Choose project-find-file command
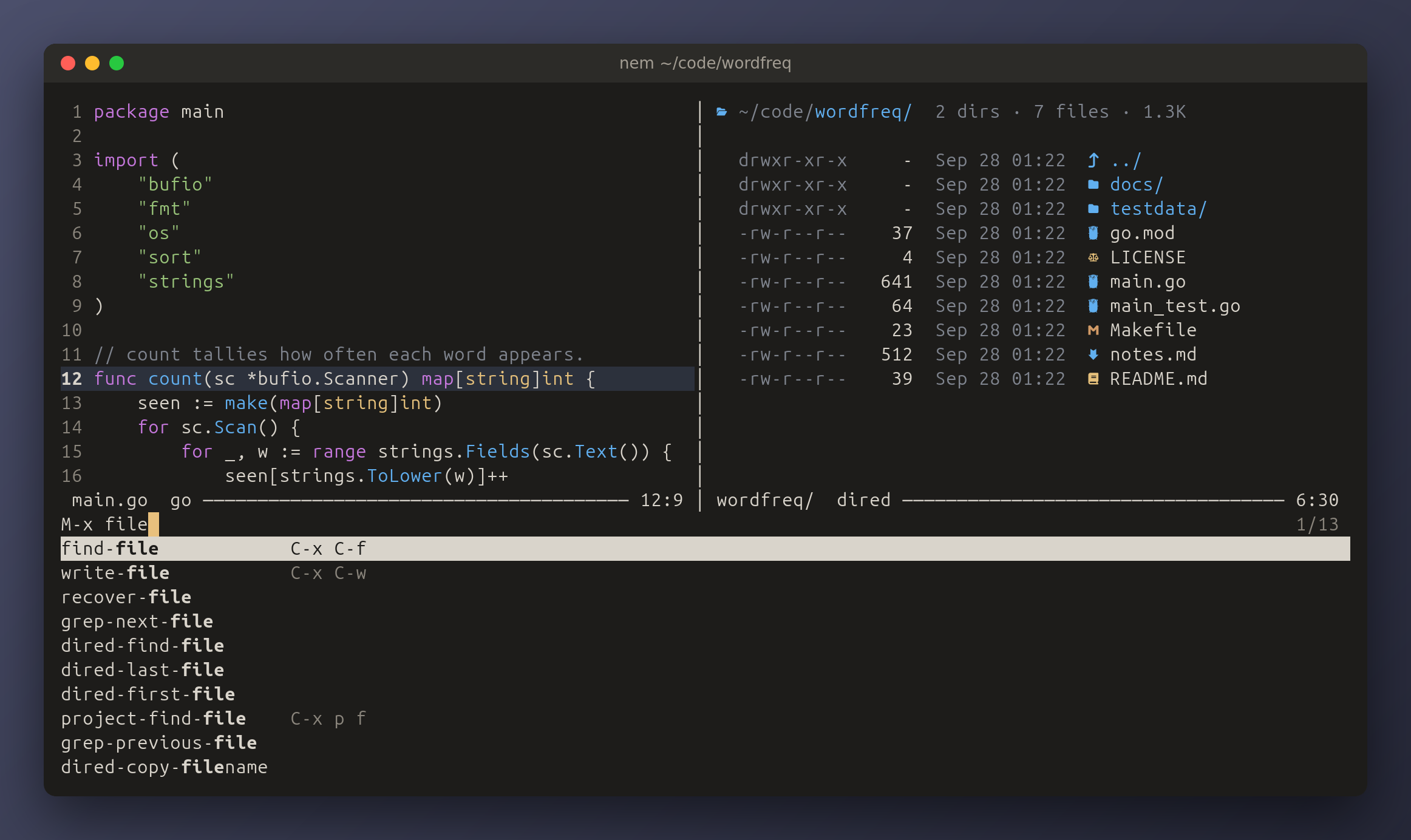Image resolution: width=1411 pixels, height=840 pixels. coord(154,719)
